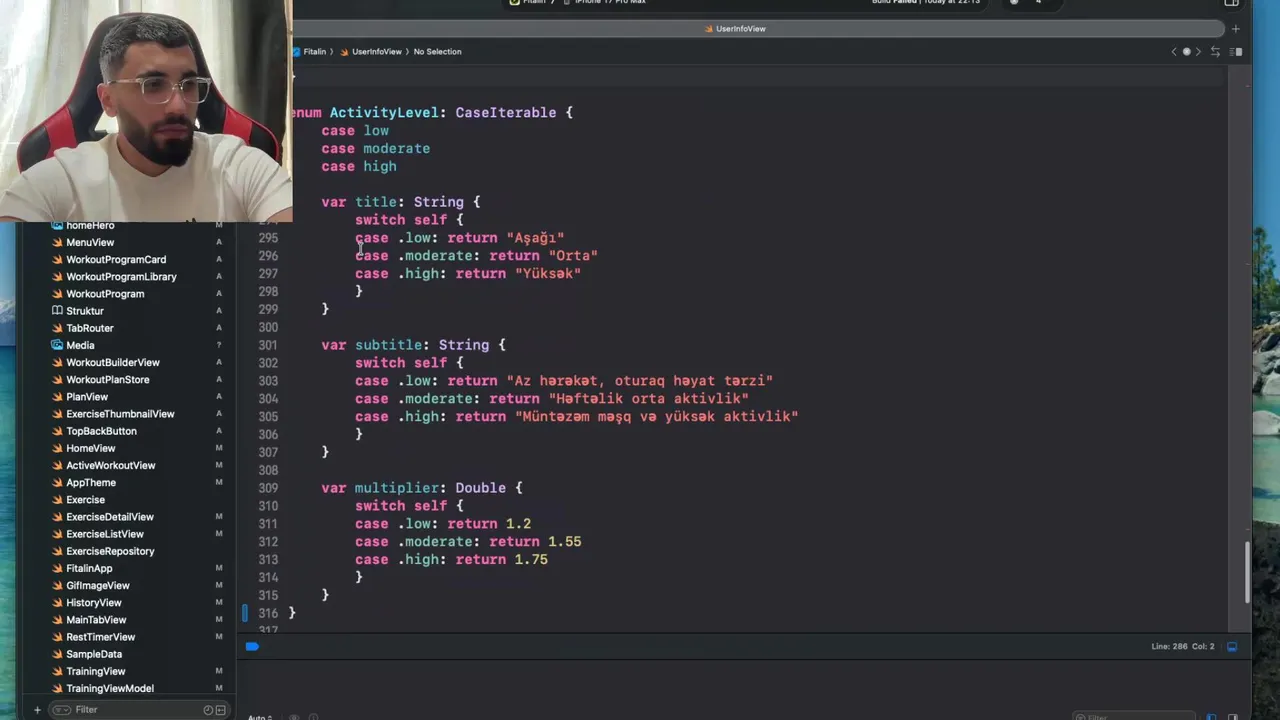This screenshot has width=1280, height=720.
Task: Toggle source-control status filter icon
Action: pos(220,710)
